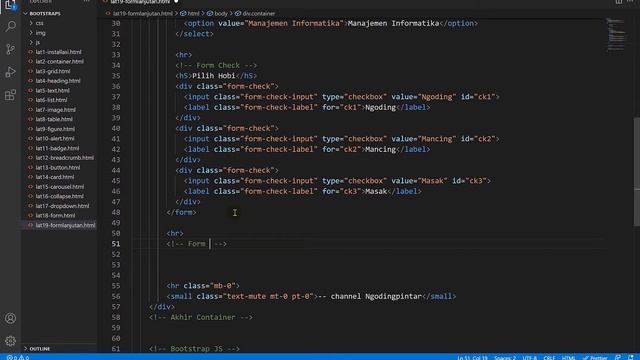Open the Run and Debug view
640x360 pixels.
pos(11,72)
